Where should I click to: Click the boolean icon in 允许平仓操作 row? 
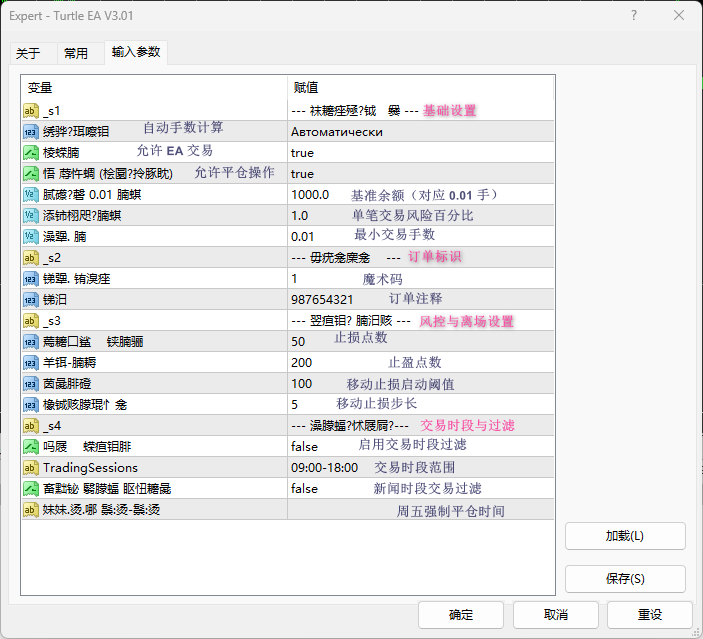(x=30, y=174)
